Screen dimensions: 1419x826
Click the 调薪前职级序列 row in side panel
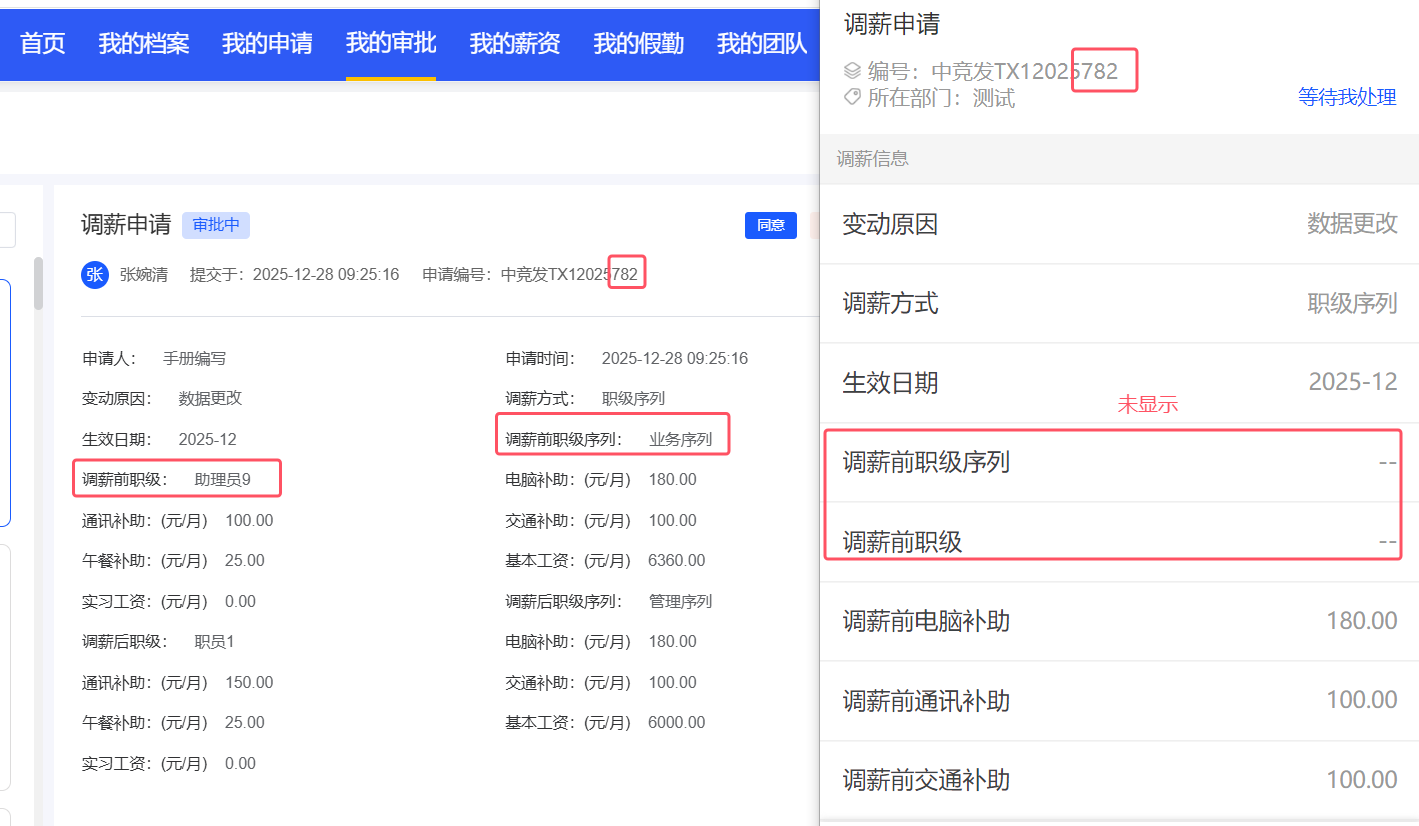(x=1119, y=462)
